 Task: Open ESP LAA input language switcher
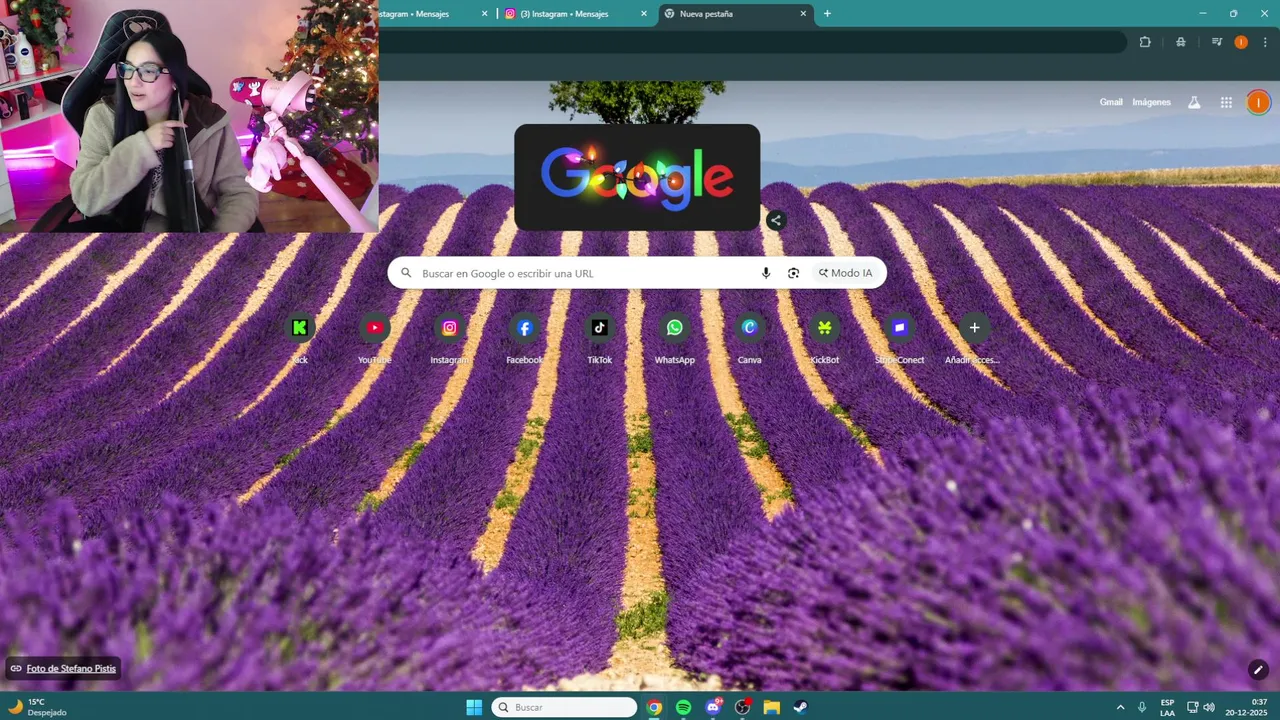(x=1168, y=707)
